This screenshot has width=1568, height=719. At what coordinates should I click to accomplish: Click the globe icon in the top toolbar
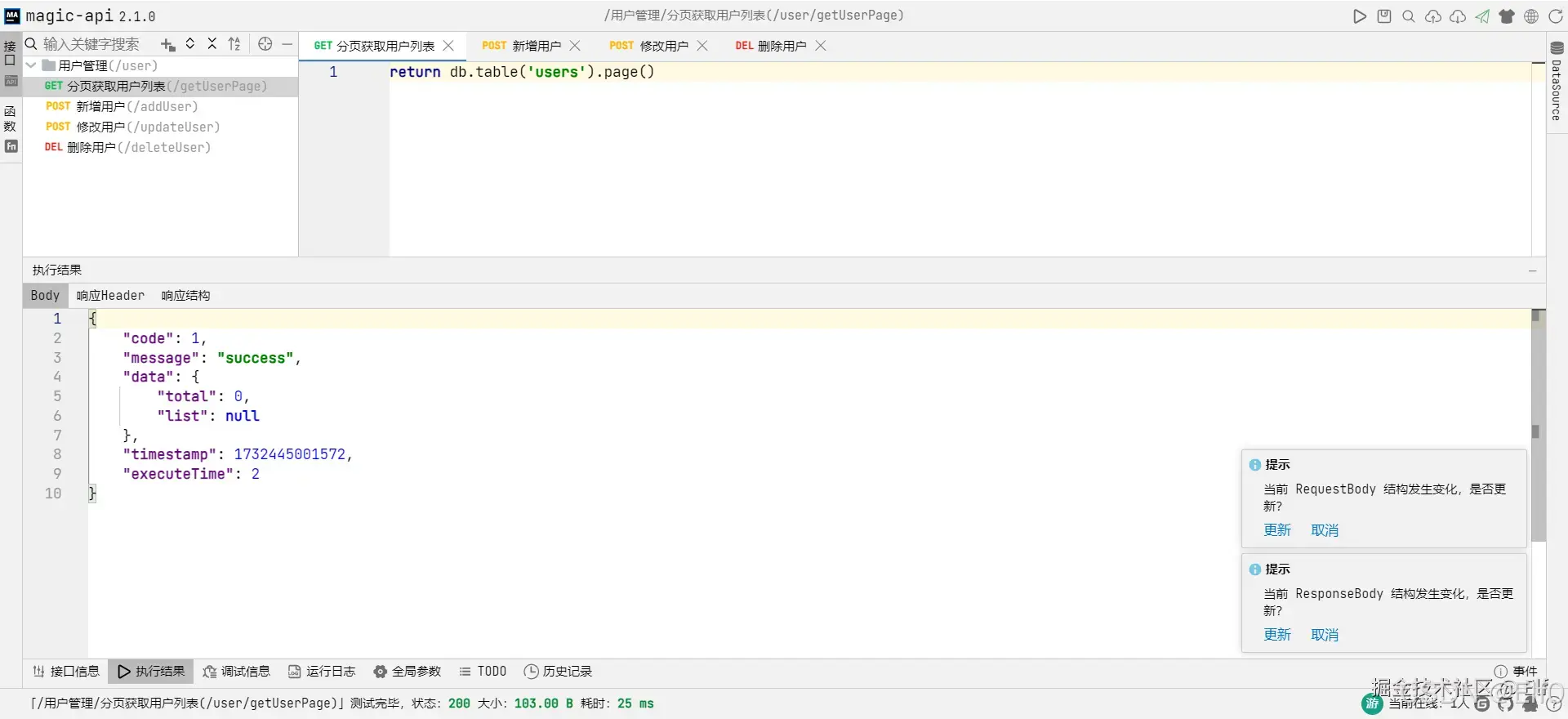coord(1531,16)
